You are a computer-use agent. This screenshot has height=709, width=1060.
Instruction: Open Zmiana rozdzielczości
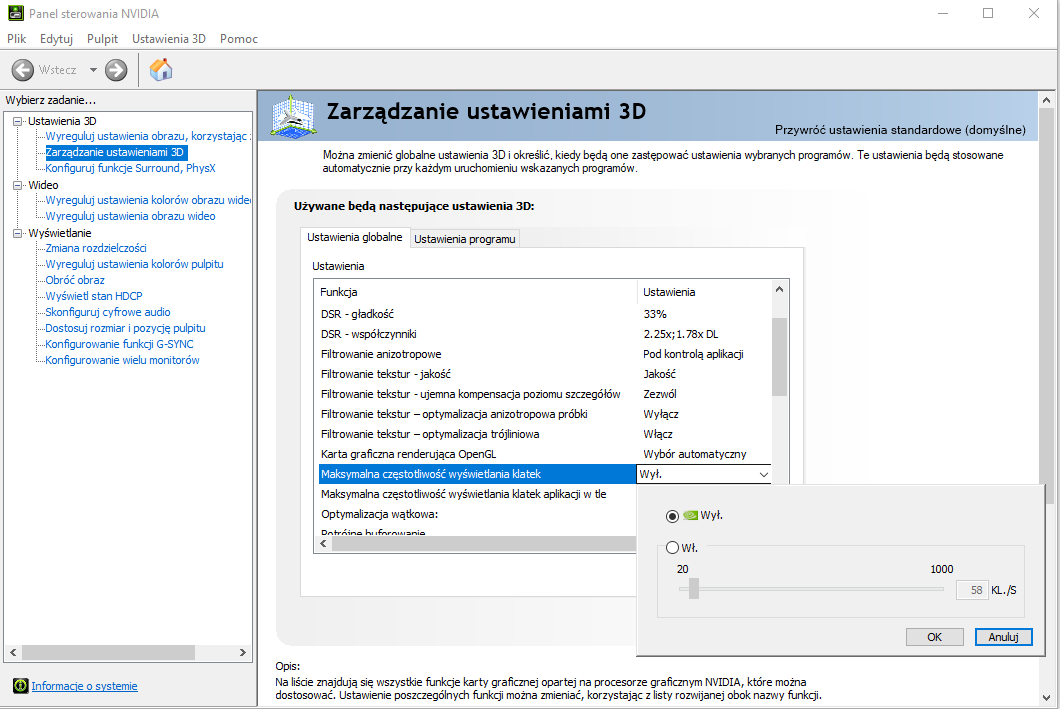(96, 248)
